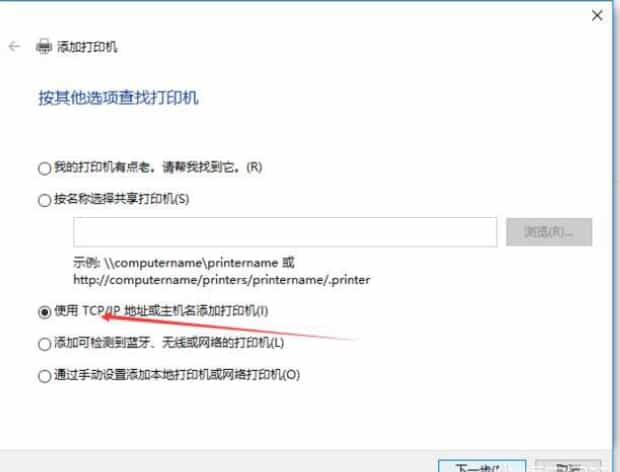The width and height of the screenshot is (620, 472).
Task: Select radio for 我的打印机有点老 option
Action: [x=44, y=168]
